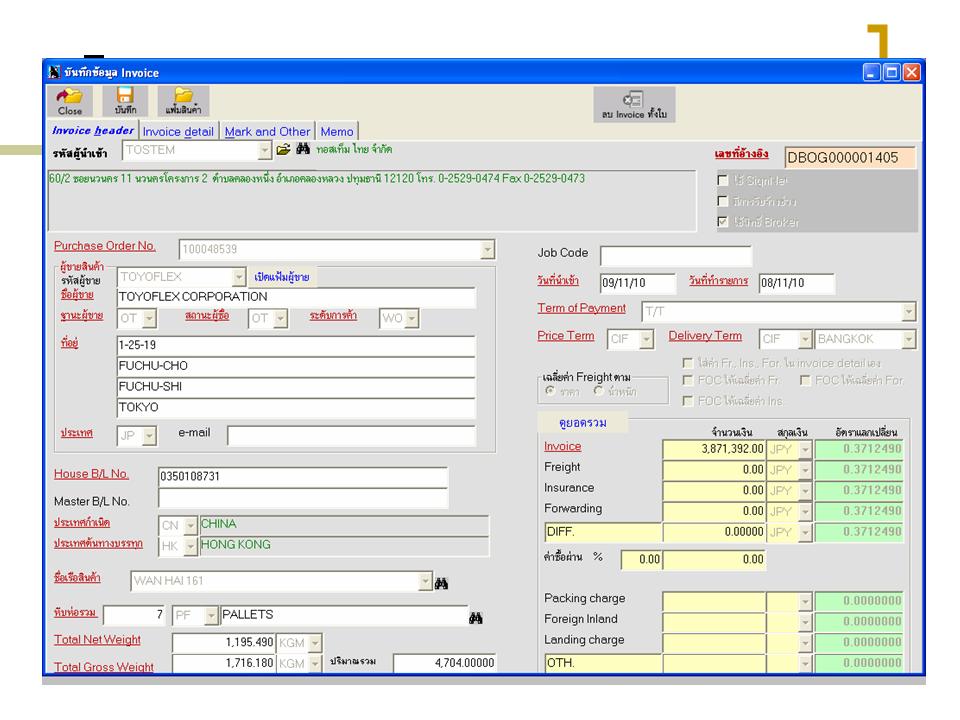
Task: Toggle the Broker checkbox
Action: pos(723,222)
